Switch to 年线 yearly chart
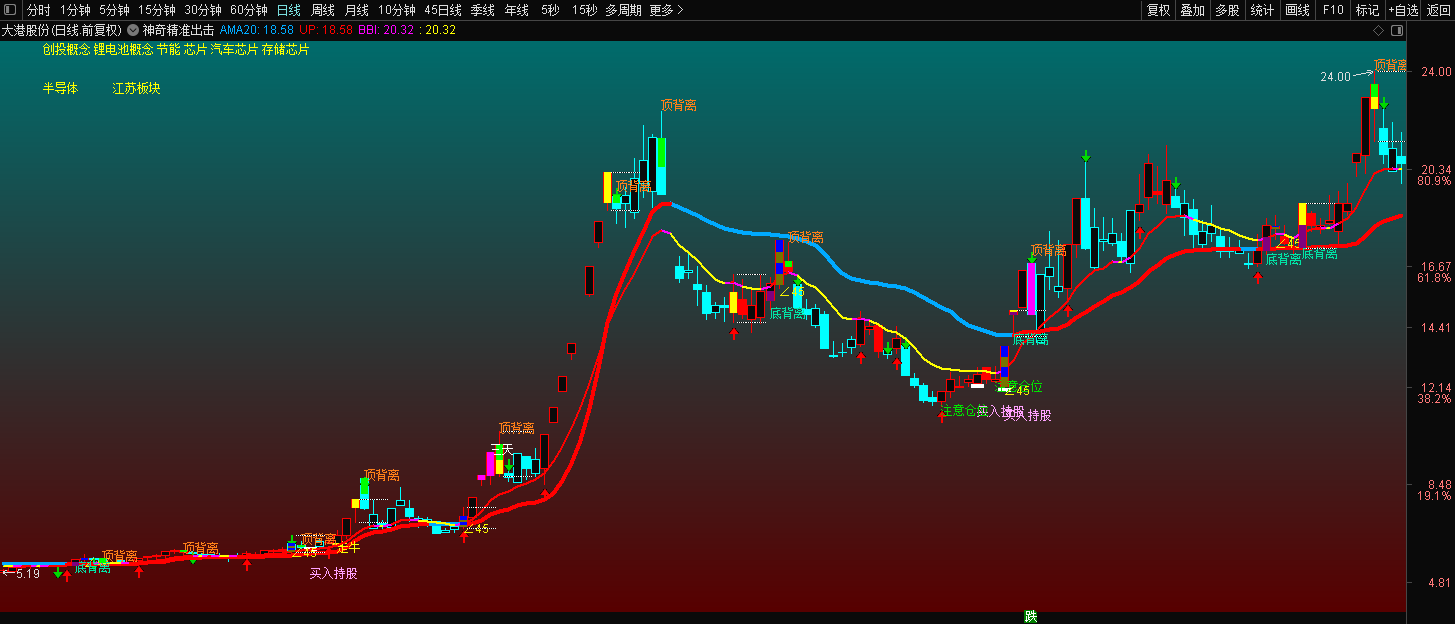Screen dimensions: 1455x624 click(517, 10)
